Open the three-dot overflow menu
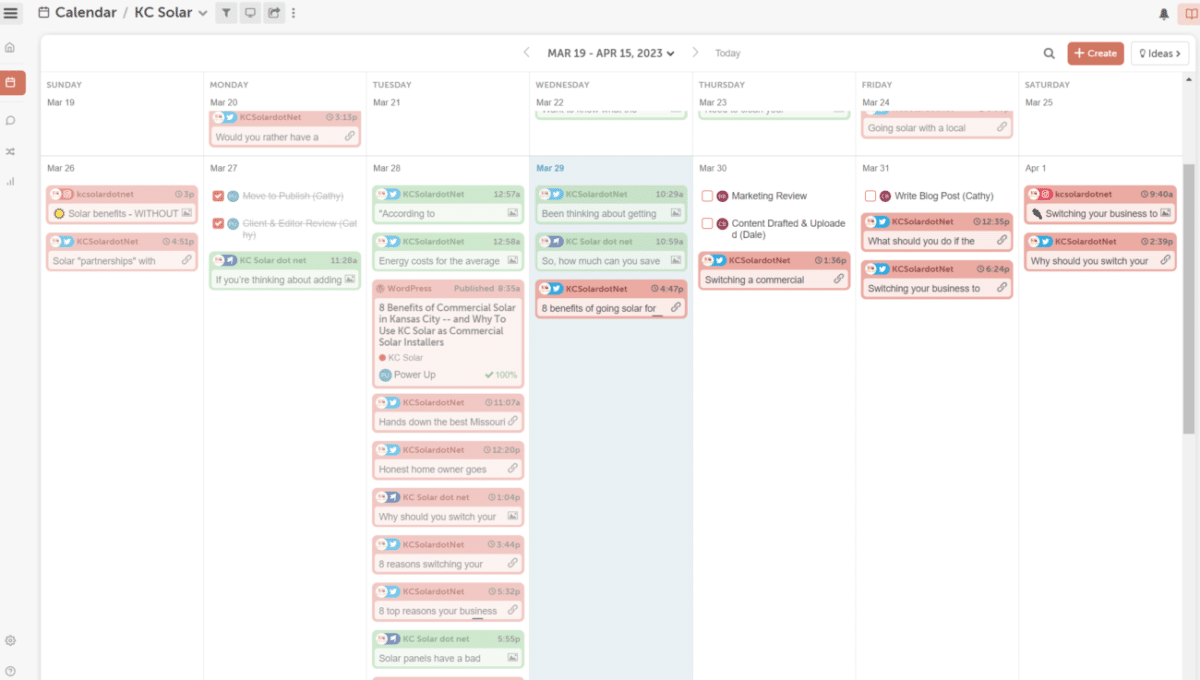 tap(293, 12)
